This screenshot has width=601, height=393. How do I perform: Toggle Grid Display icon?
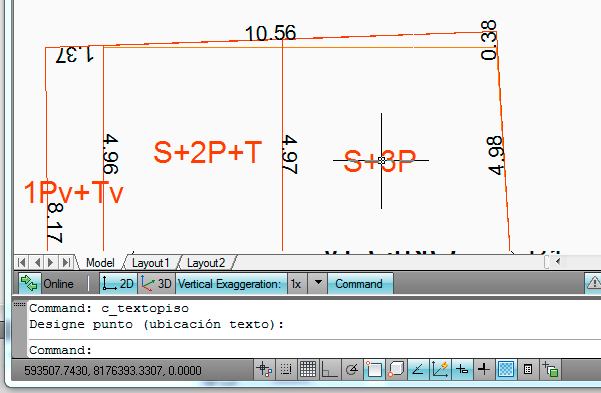point(308,370)
